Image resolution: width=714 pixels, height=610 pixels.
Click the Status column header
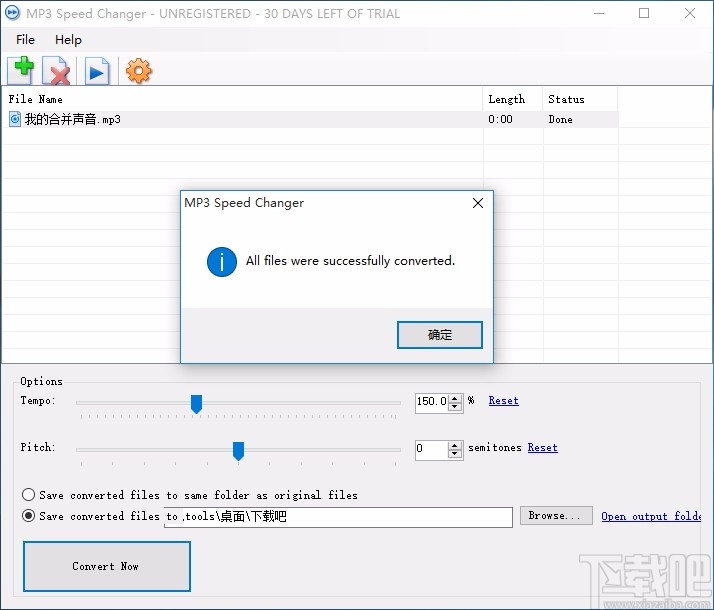click(580, 99)
